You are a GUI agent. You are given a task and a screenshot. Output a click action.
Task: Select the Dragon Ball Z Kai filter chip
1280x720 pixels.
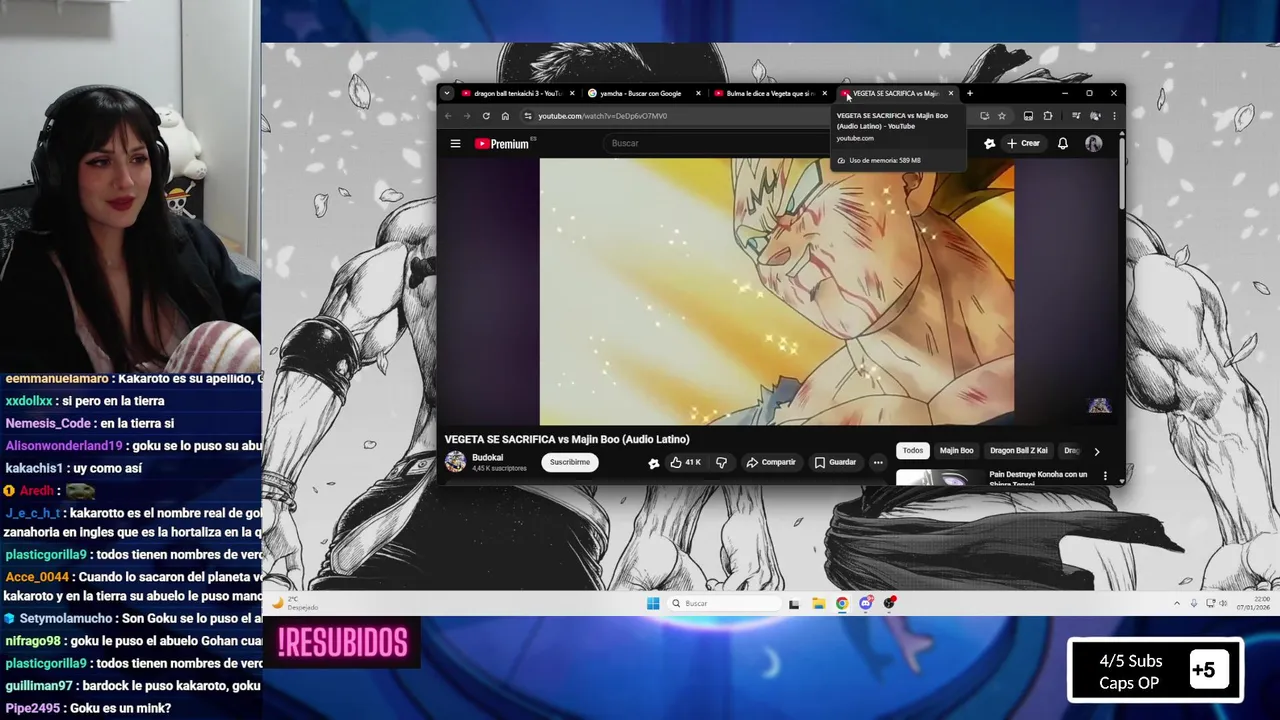[x=1019, y=451]
